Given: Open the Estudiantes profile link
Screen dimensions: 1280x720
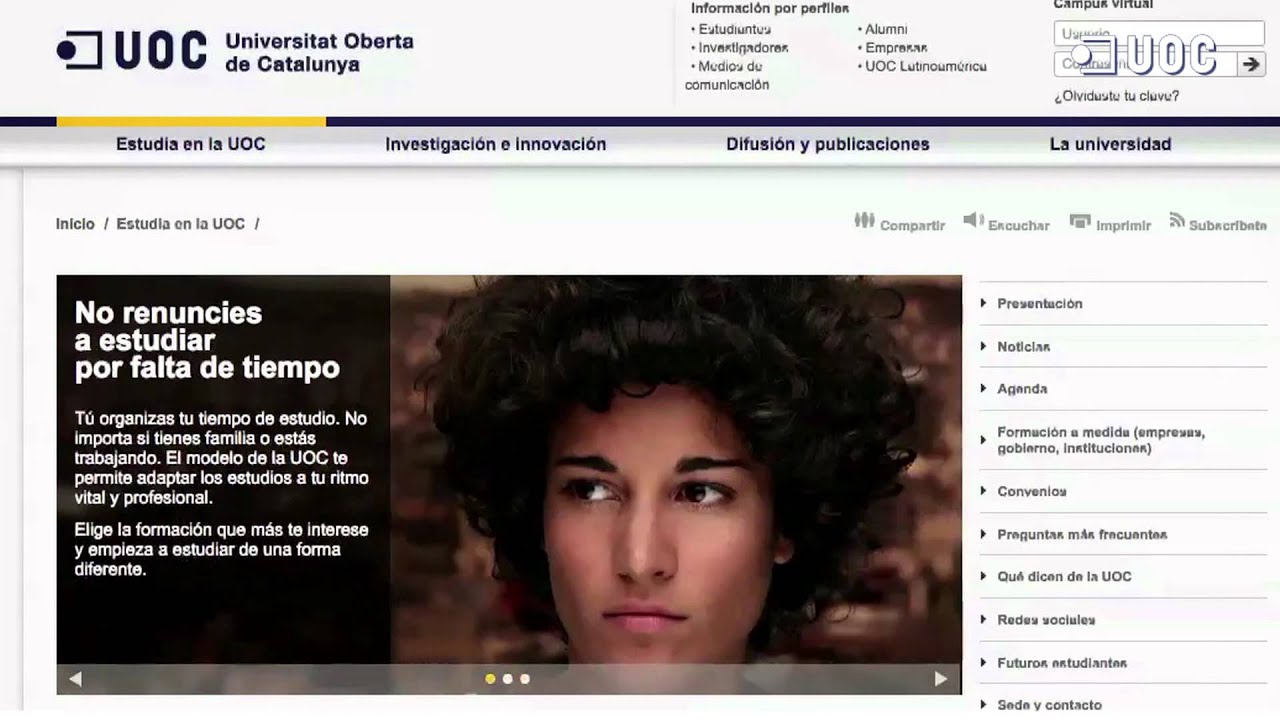Looking at the screenshot, I should click(735, 29).
